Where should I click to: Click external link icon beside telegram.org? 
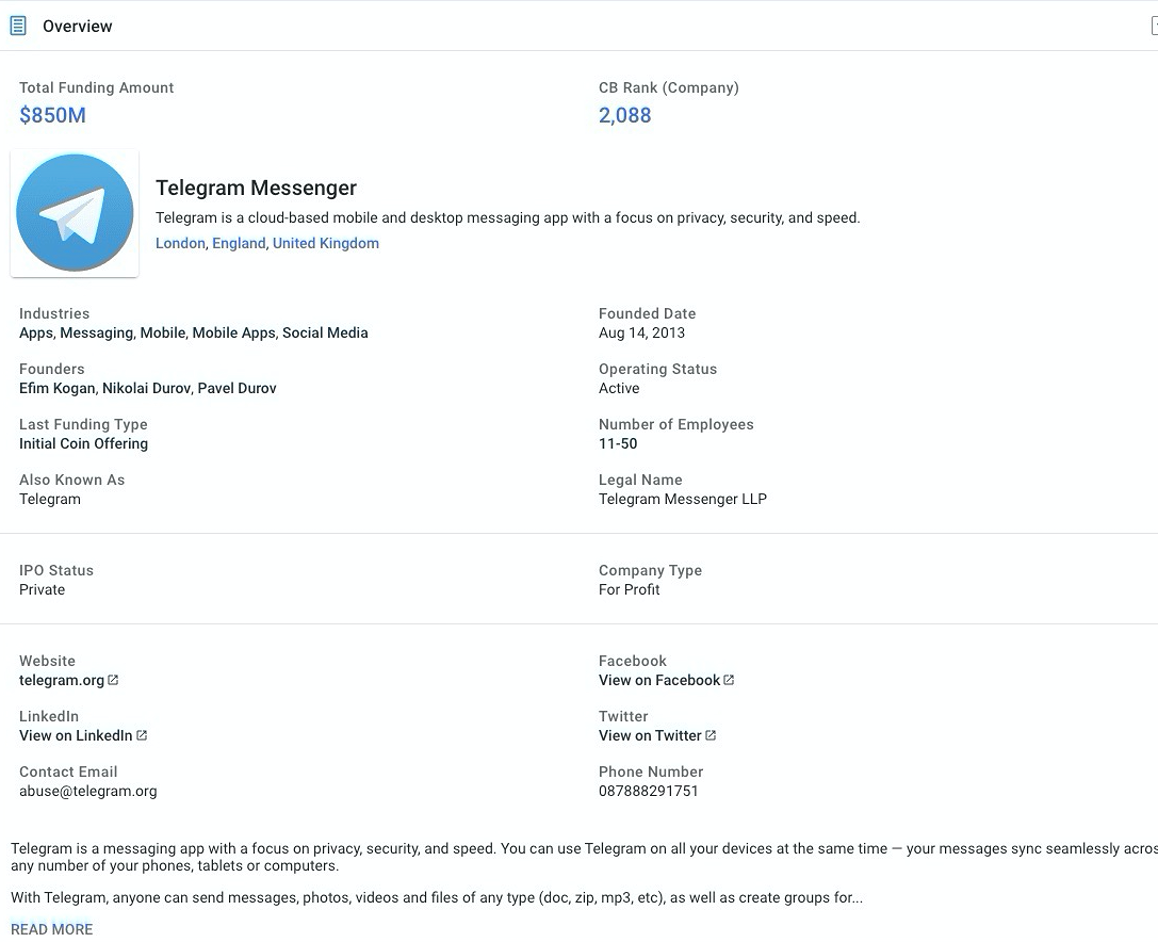tap(113, 680)
